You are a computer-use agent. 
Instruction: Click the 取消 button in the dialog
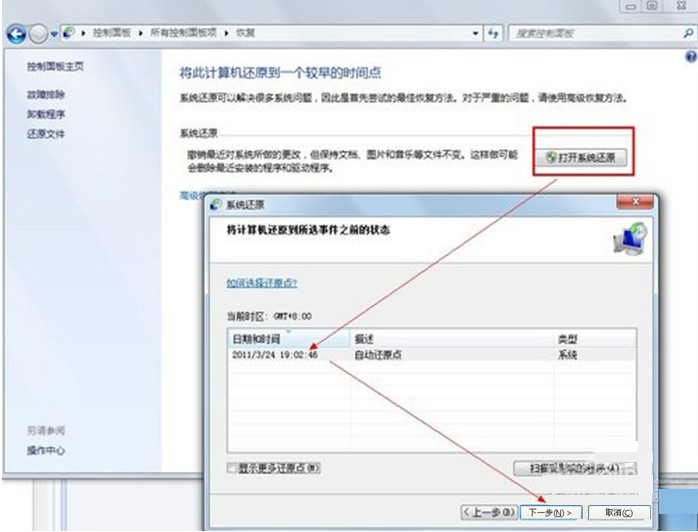coord(618,512)
